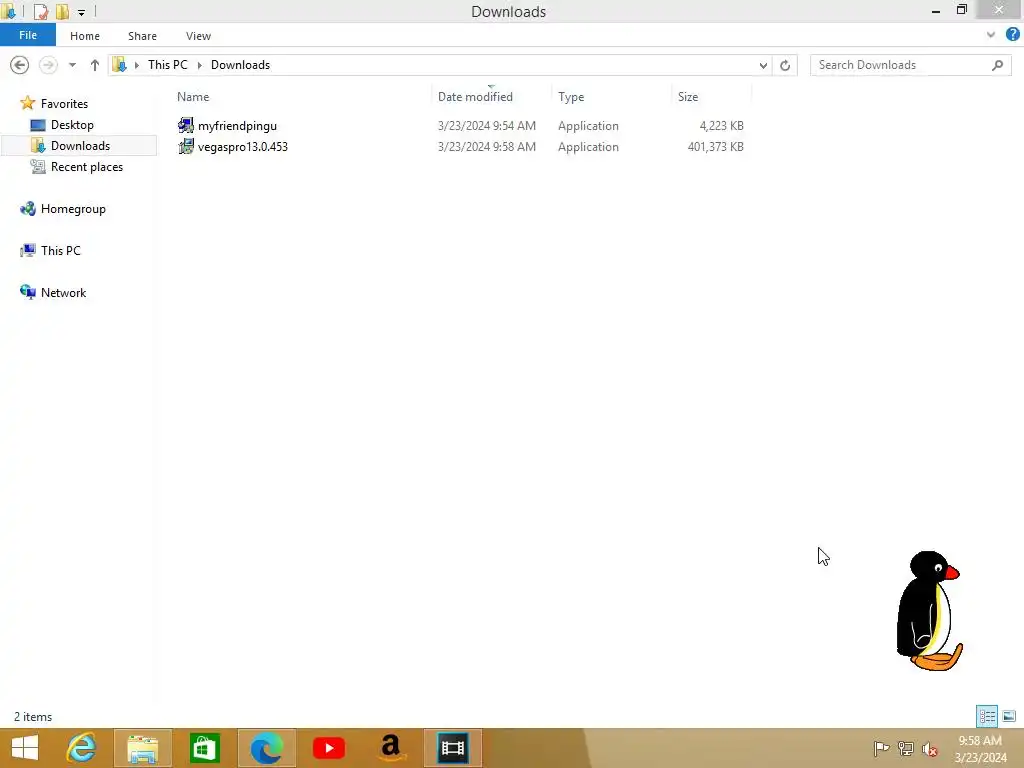Switch to the Home ribbon tab
This screenshot has height=768, width=1024.
[x=85, y=36]
